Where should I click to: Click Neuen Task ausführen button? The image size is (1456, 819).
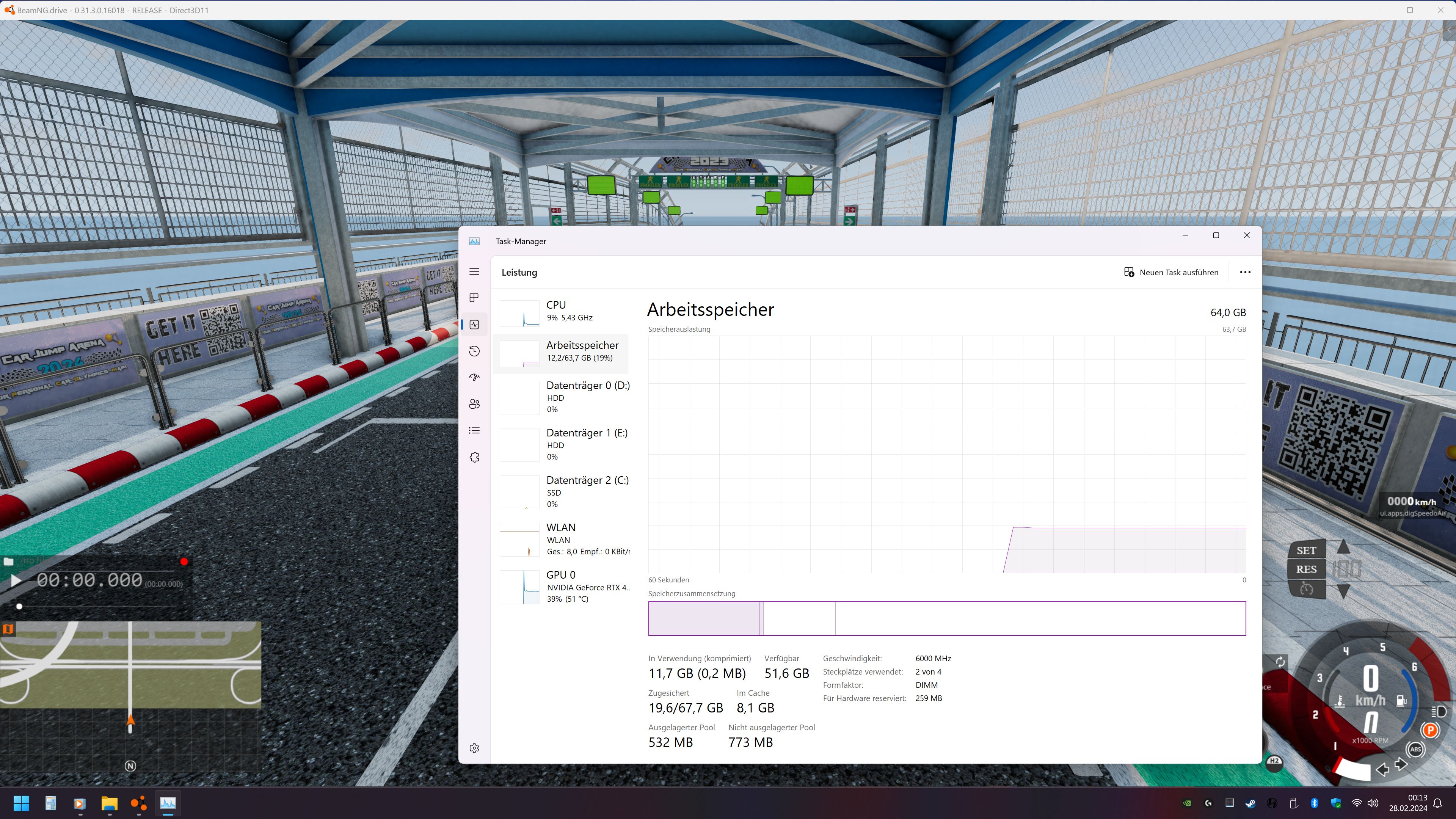[1171, 273]
